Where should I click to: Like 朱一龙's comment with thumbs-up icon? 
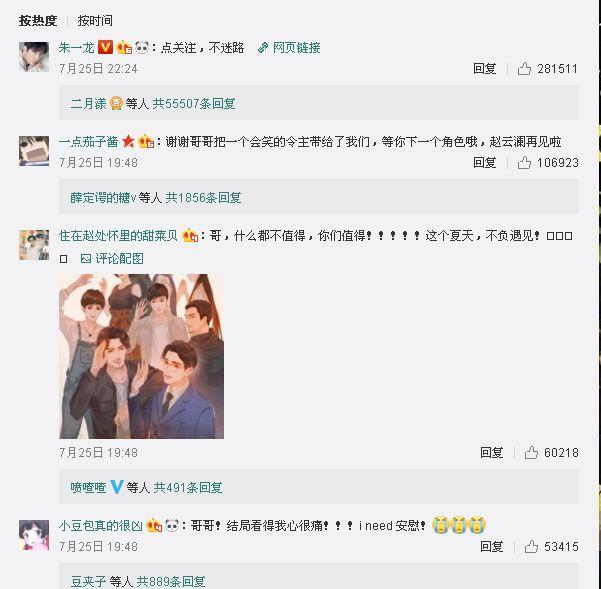(x=524, y=69)
